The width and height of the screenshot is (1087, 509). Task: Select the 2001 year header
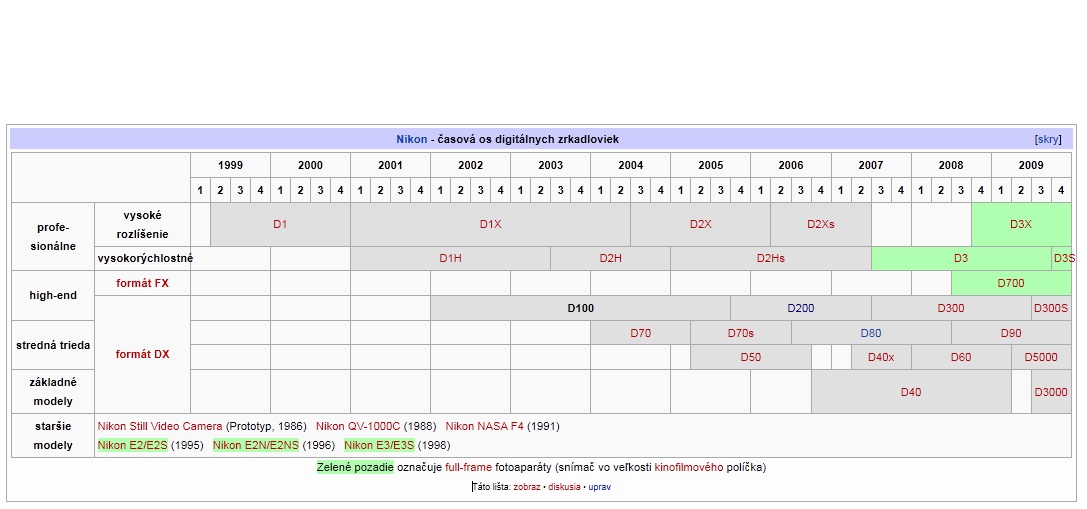390,165
